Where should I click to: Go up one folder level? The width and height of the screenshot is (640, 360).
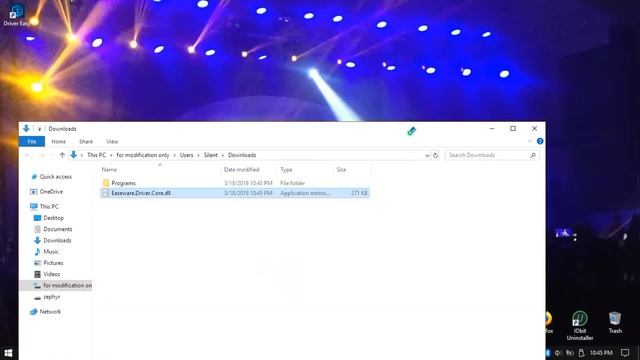[62, 155]
